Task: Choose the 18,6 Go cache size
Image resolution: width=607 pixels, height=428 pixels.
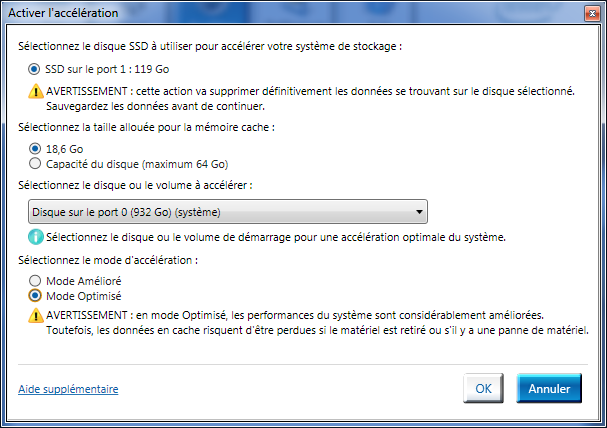Action: pos(37,148)
